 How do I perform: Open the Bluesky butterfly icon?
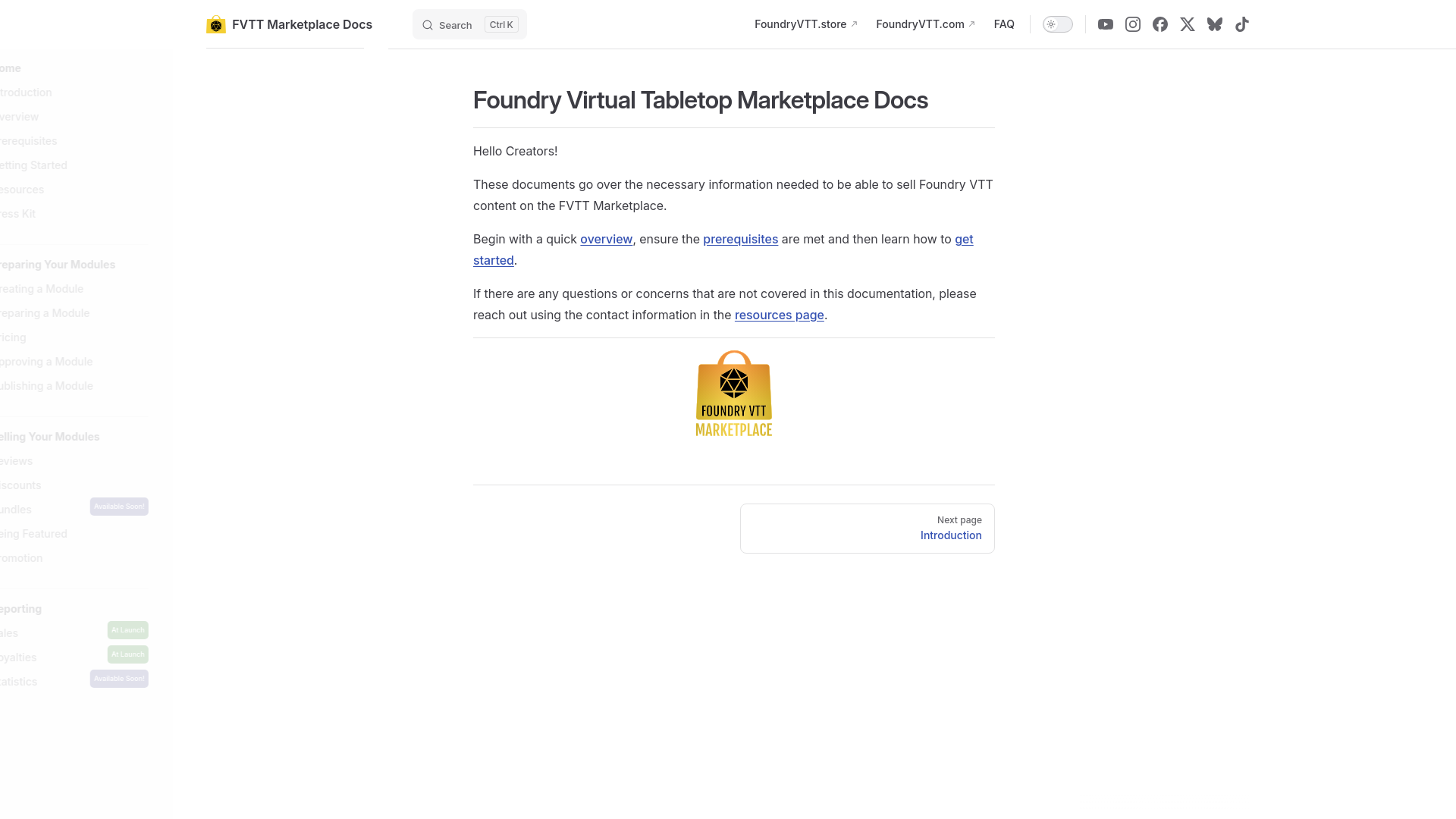coord(1215,24)
